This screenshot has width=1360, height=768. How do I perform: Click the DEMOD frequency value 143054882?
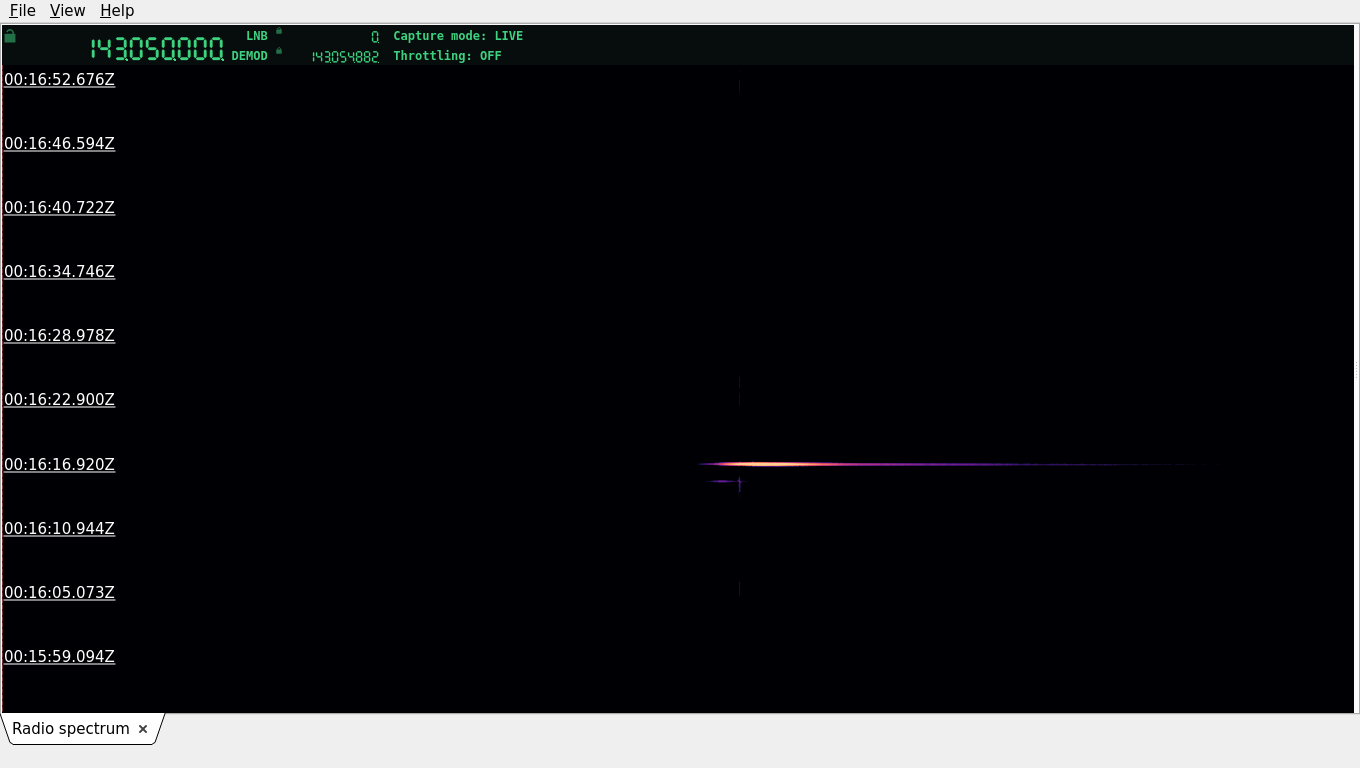click(345, 57)
